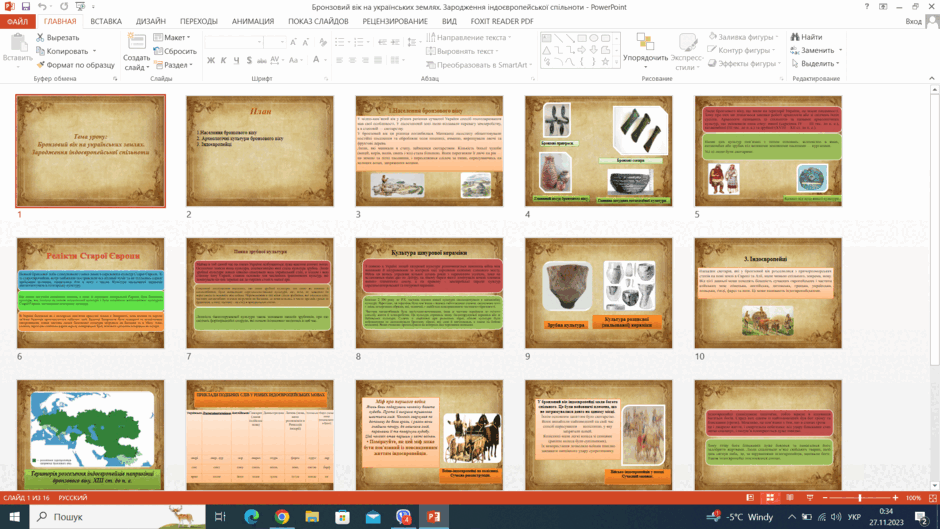940x529 pixels.
Task: Cut selection with Вырезать
Action: (58, 37)
